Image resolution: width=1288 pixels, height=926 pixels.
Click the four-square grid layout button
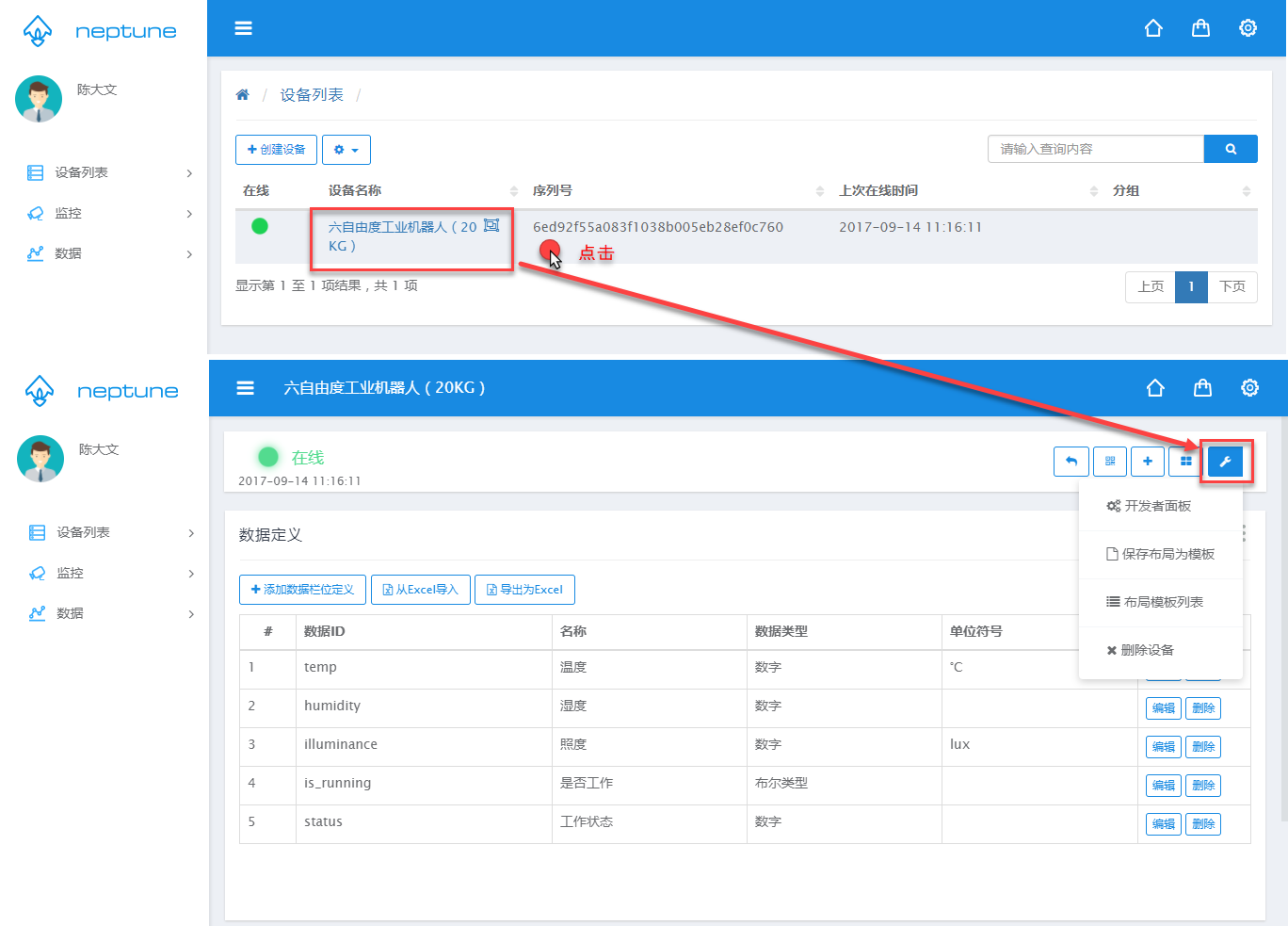pyautogui.click(x=1186, y=462)
